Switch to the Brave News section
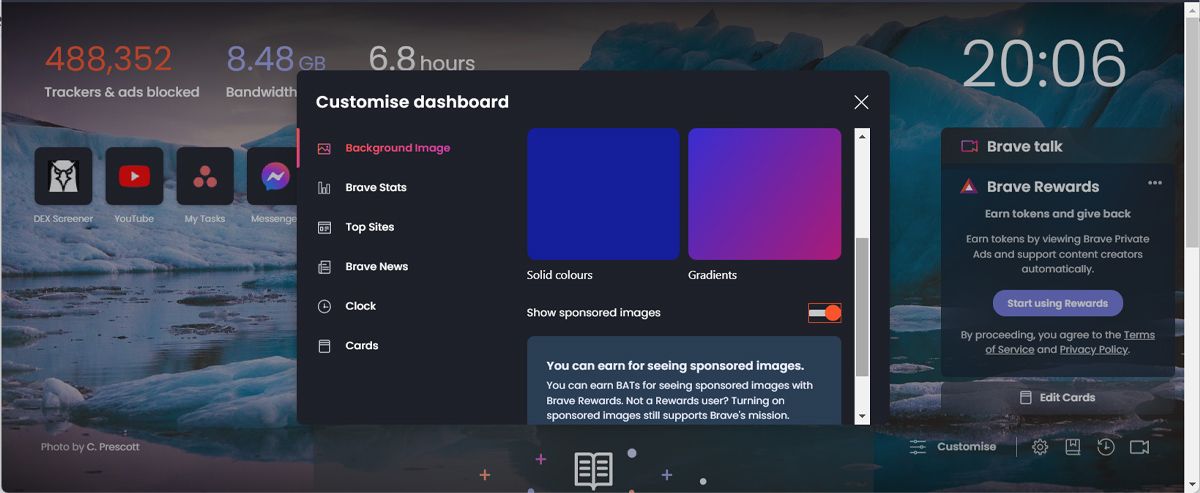 [x=376, y=267]
